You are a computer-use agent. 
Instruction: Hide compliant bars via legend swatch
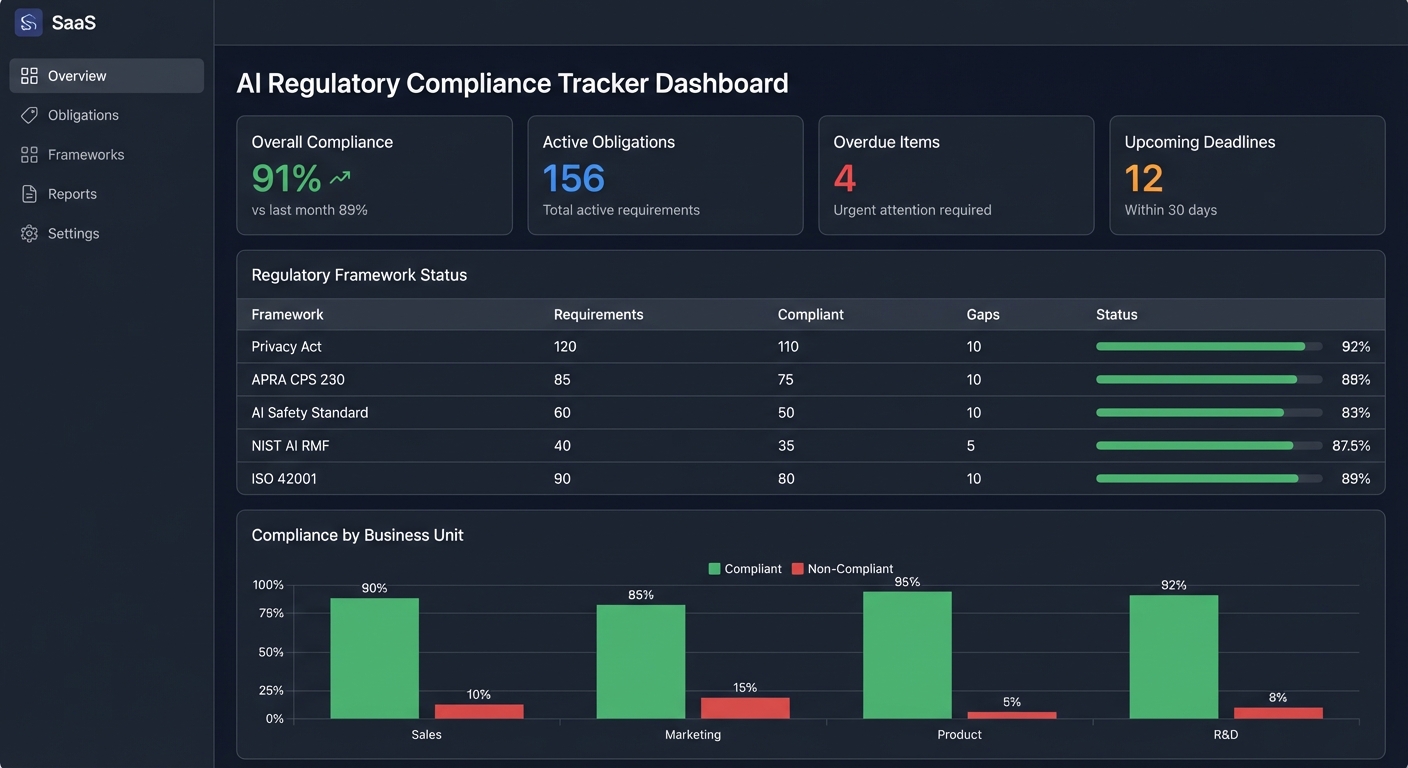(715, 568)
